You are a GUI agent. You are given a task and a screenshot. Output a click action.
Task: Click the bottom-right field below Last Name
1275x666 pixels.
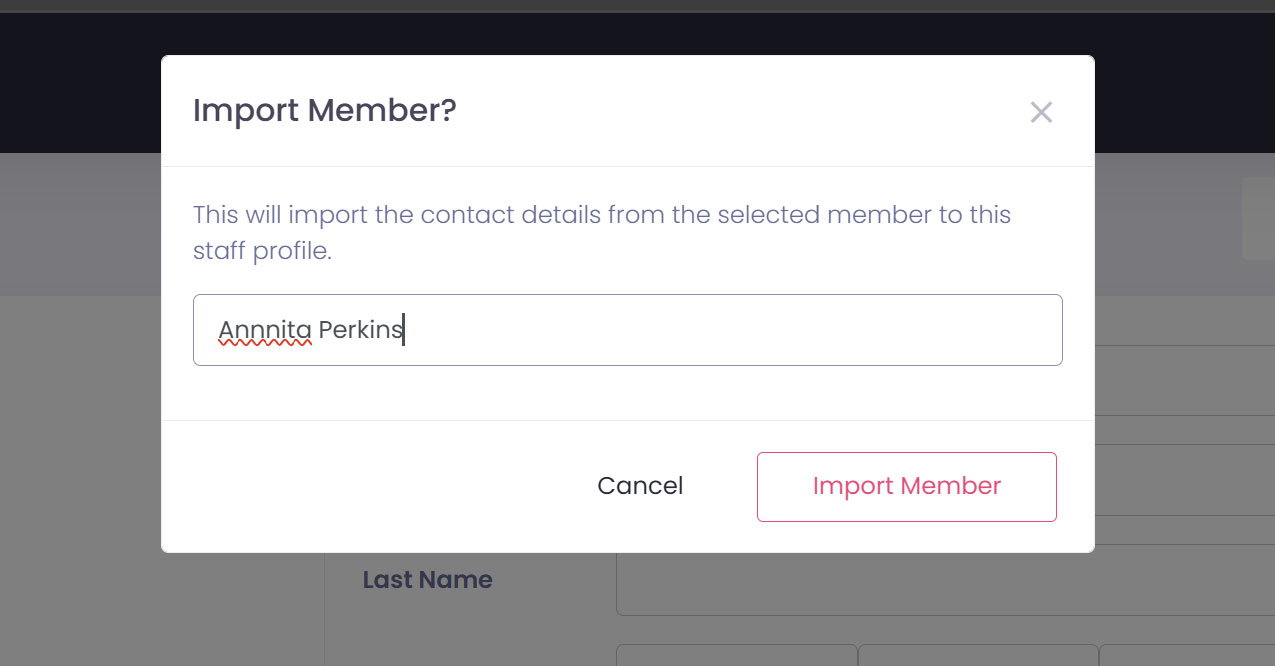pos(1186,656)
